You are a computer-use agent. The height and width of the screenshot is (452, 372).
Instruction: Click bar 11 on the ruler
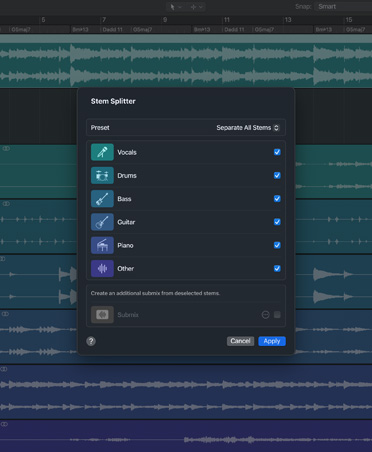tap(227, 20)
